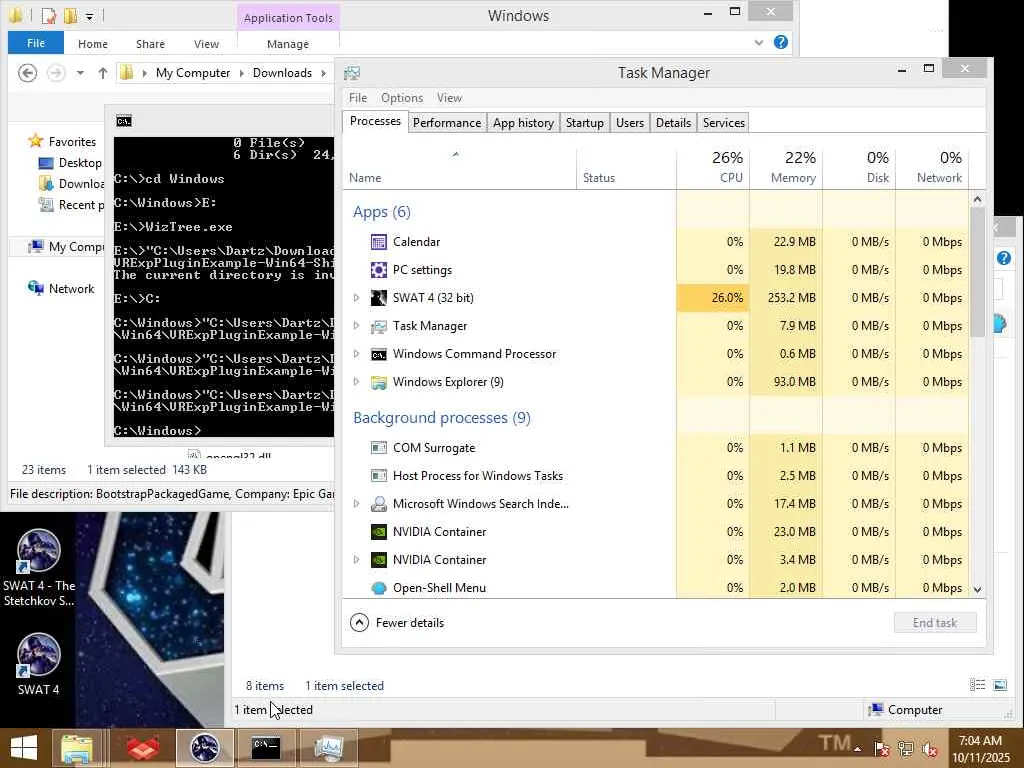Show hidden system tray icons arrow
Screen dimensions: 1024x768
[x=857, y=749]
